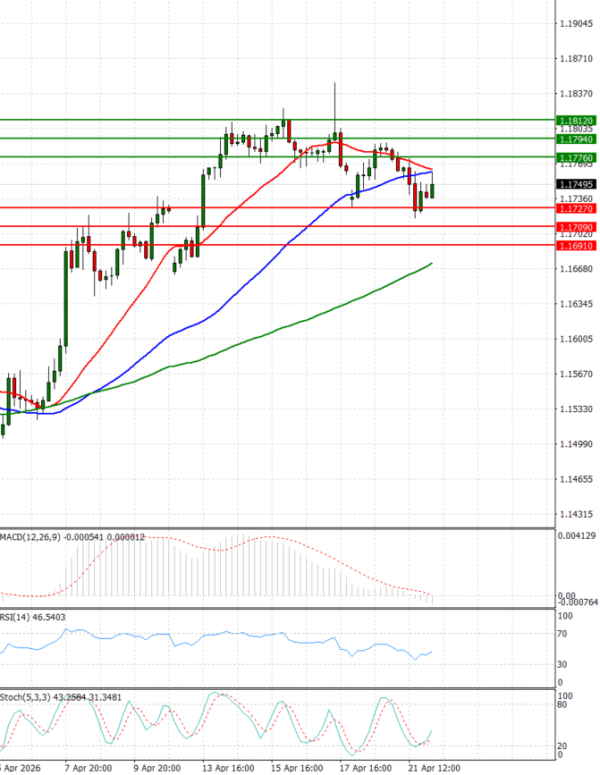Click the 1.17270 red support label
The image size is (600, 775).
point(576,208)
